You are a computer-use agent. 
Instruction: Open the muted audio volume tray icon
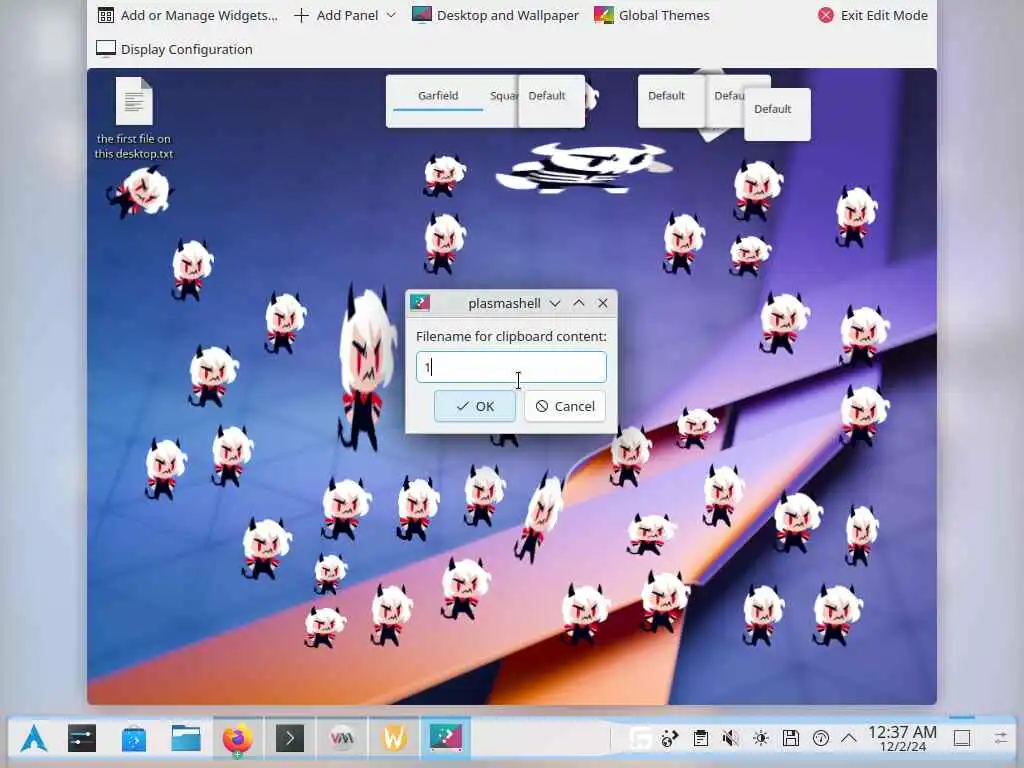(730, 739)
